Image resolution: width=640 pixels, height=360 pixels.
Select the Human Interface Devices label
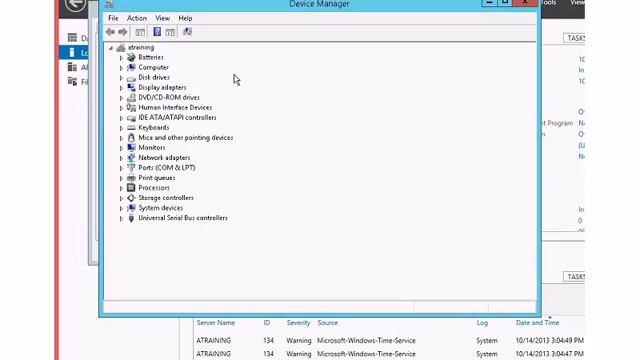[x=175, y=107]
